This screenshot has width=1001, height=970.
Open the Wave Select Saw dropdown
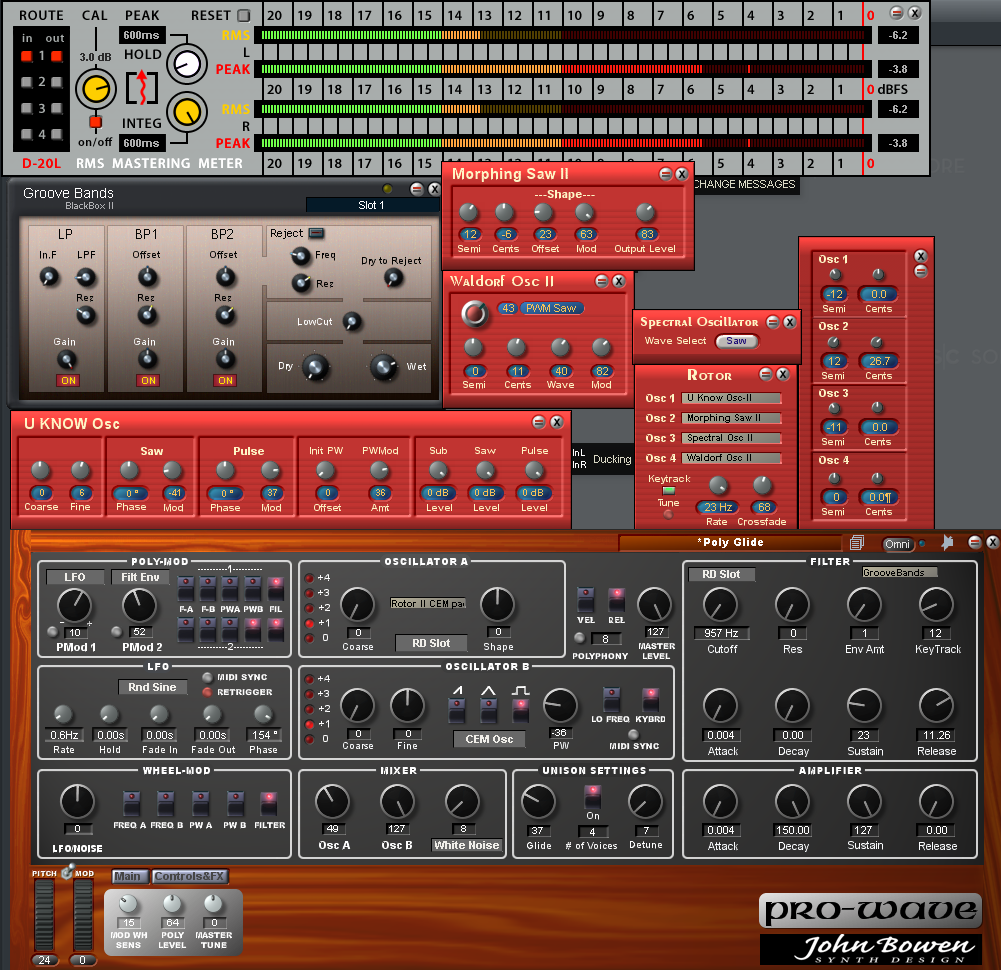click(736, 341)
